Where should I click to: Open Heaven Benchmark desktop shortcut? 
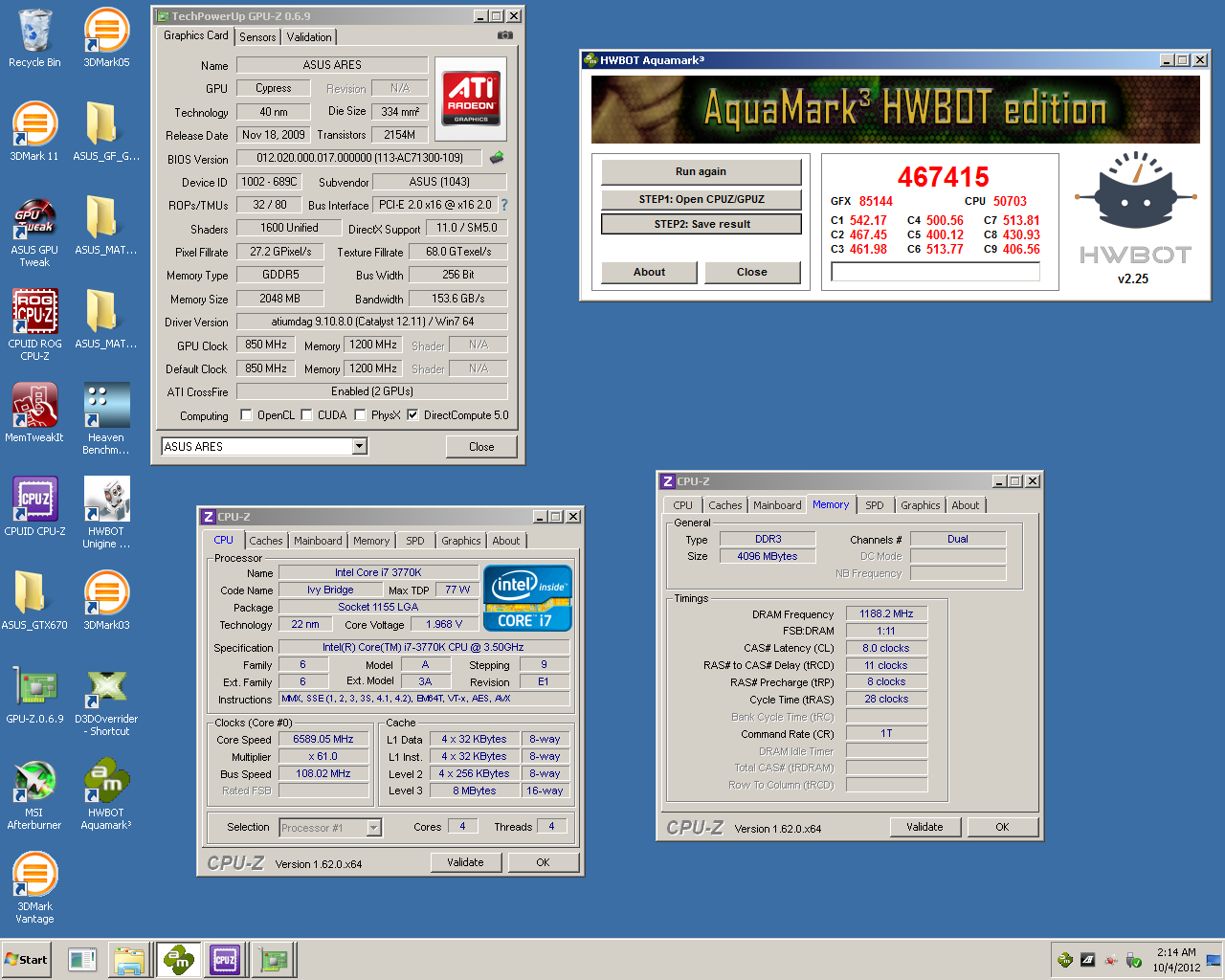pyautogui.click(x=106, y=418)
